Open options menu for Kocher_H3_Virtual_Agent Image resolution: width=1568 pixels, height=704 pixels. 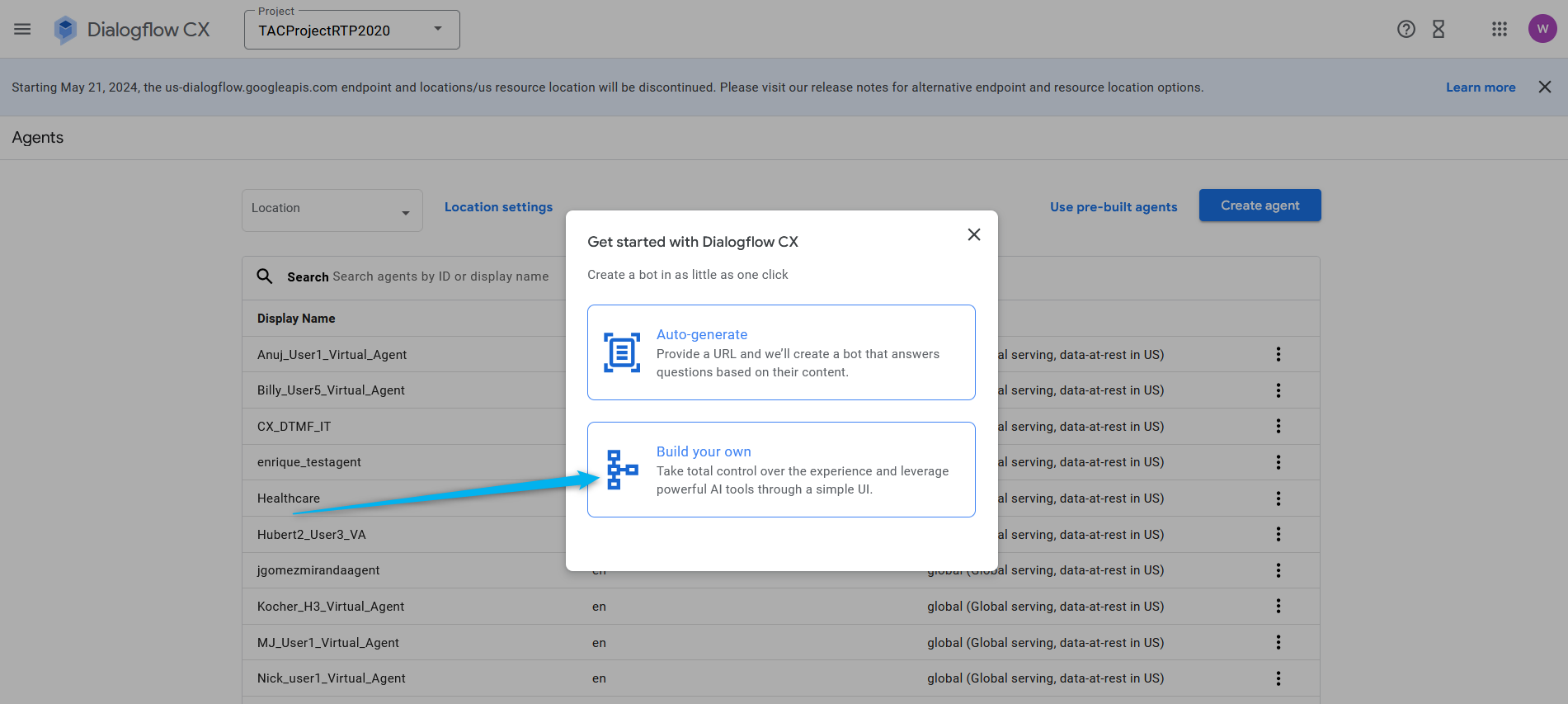point(1278,606)
